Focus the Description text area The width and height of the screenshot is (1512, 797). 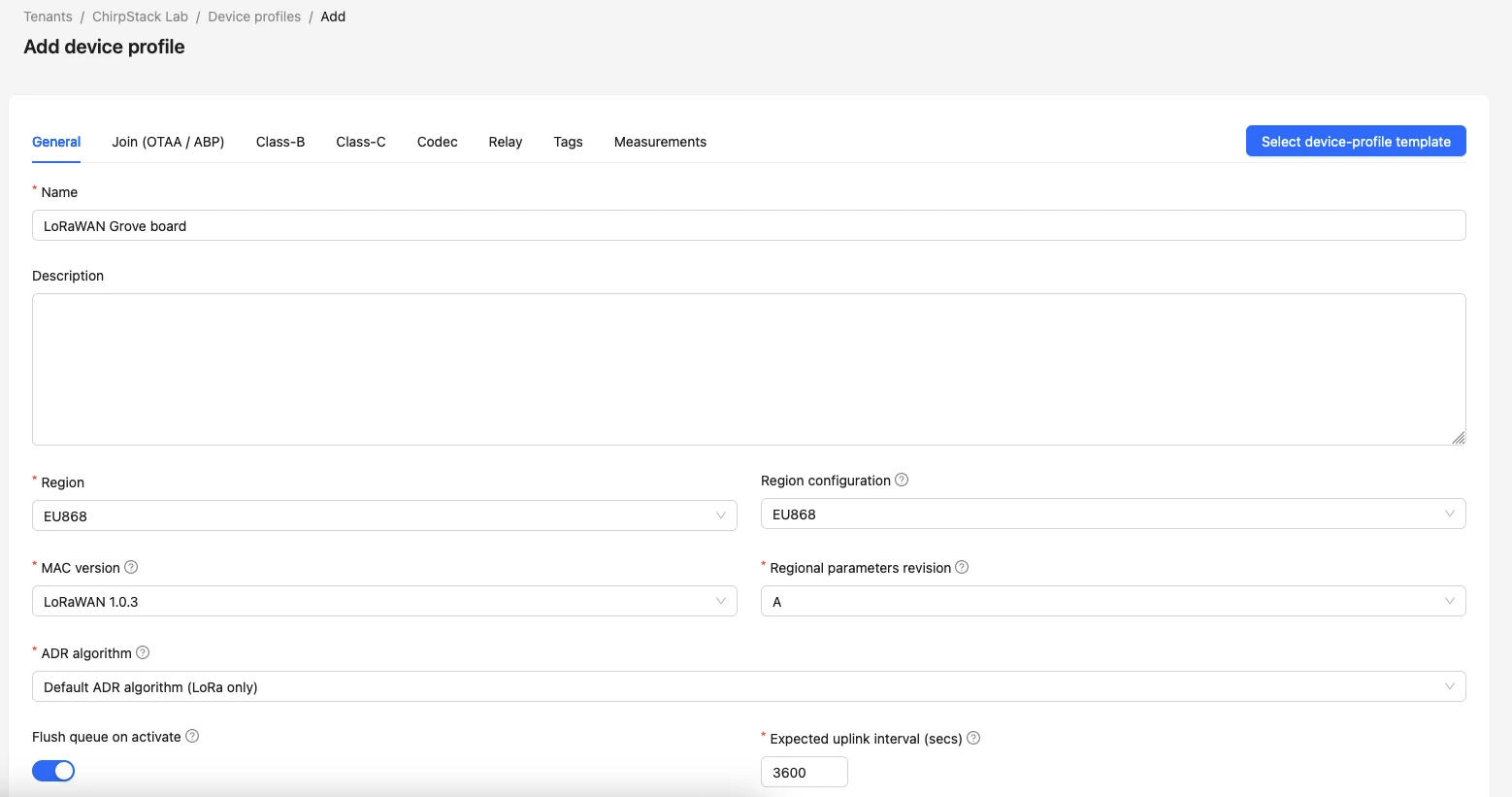(x=749, y=369)
